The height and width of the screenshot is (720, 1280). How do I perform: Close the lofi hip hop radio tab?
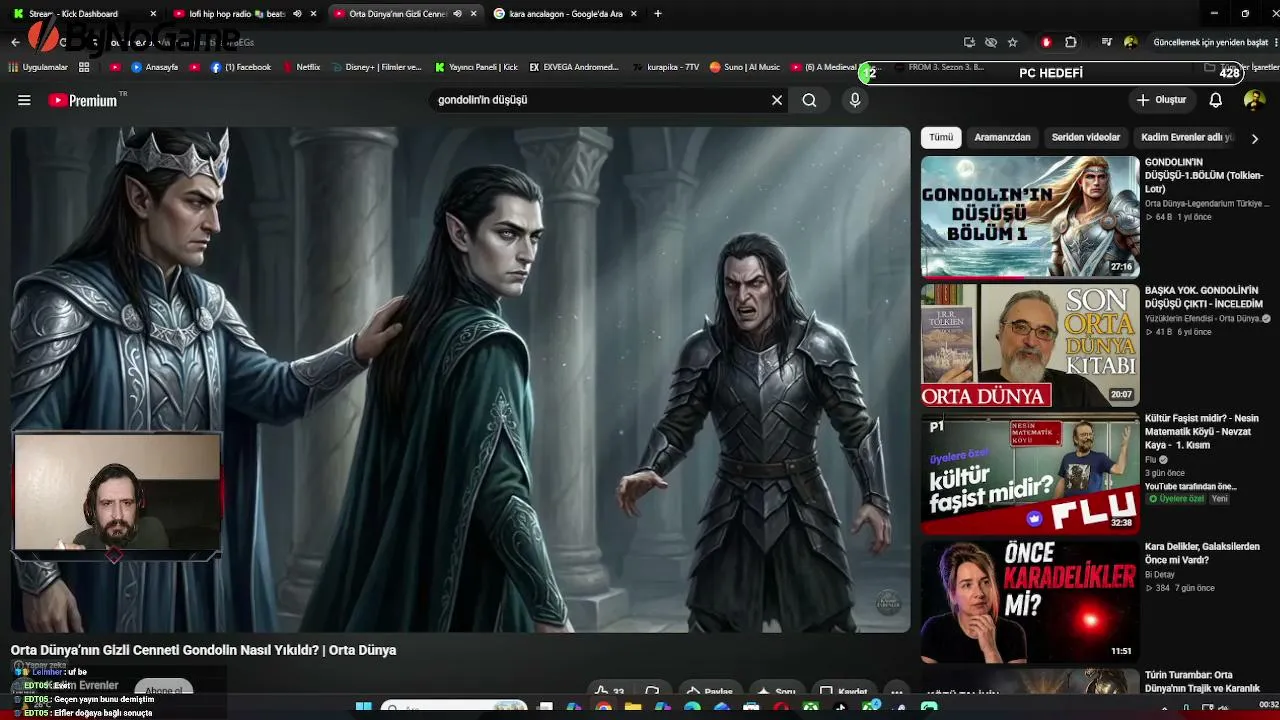pos(313,14)
